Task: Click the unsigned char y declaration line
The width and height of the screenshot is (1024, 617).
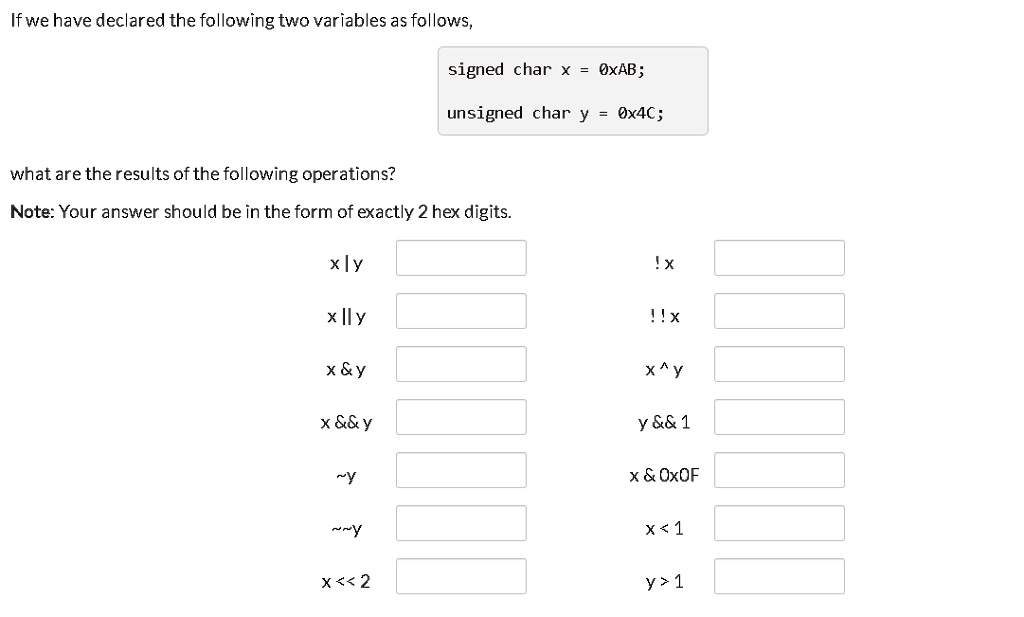Action: pyautogui.click(x=555, y=113)
